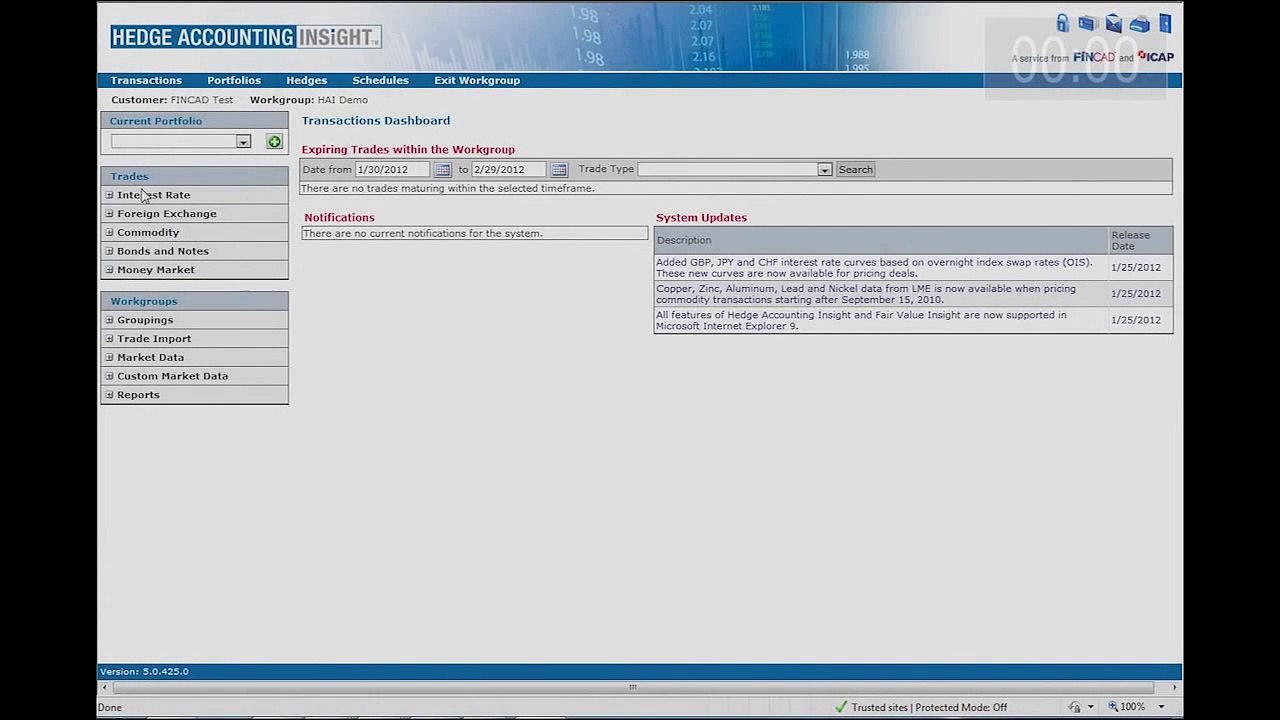Expand the Commodity trades node

click(x=110, y=232)
